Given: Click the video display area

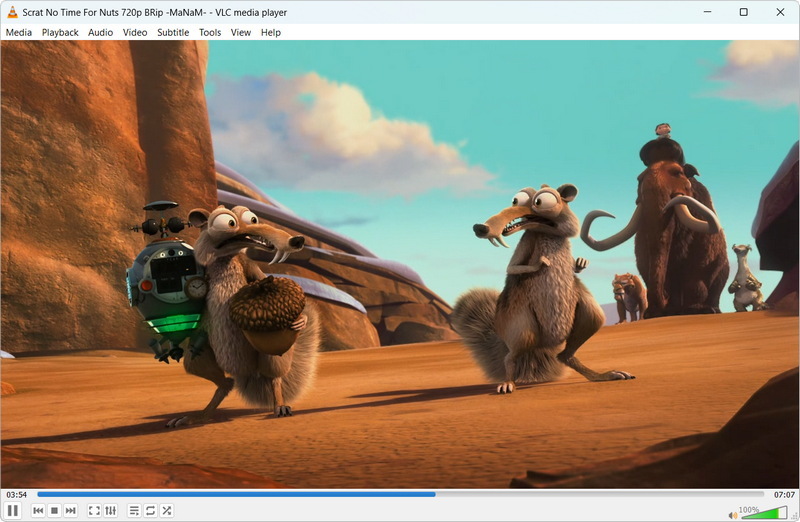Looking at the screenshot, I should [x=400, y=264].
